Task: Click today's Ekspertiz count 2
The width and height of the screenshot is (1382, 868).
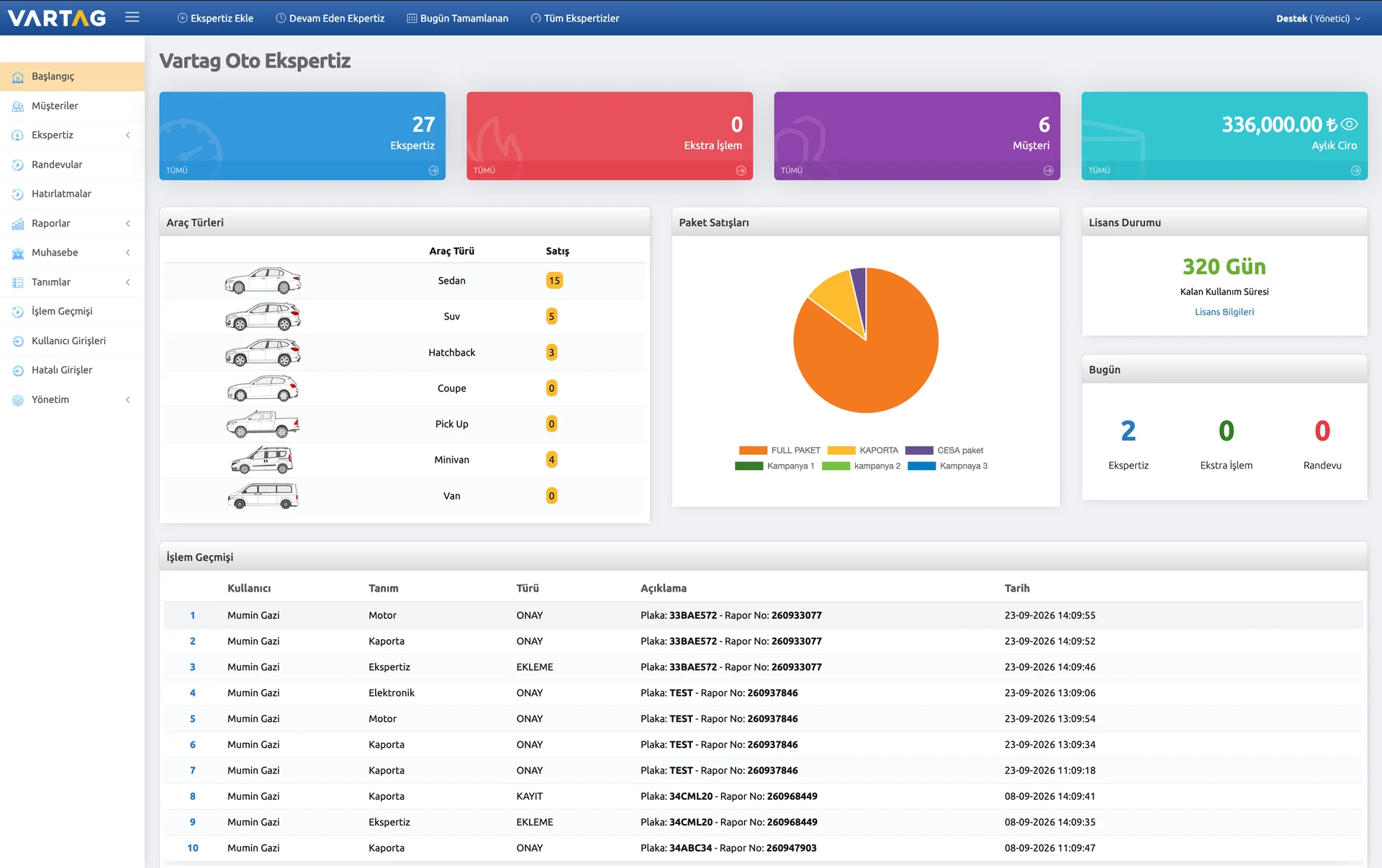Action: 1128,431
